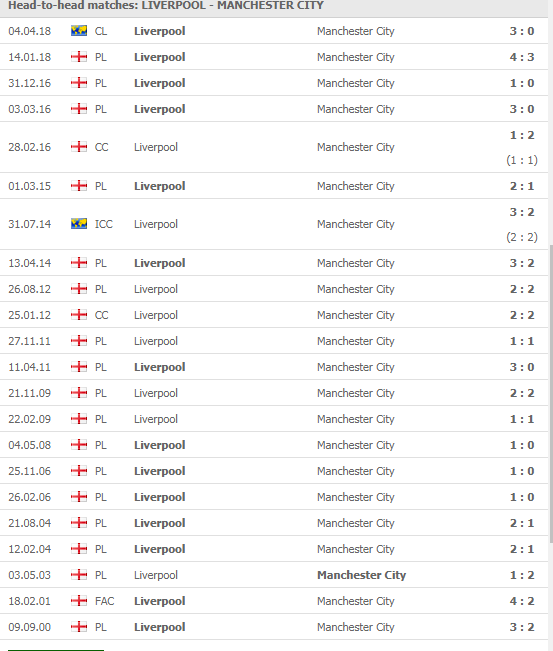Click England flag icon in 14.01.18 row
This screenshot has width=553, height=651.
(x=79, y=57)
